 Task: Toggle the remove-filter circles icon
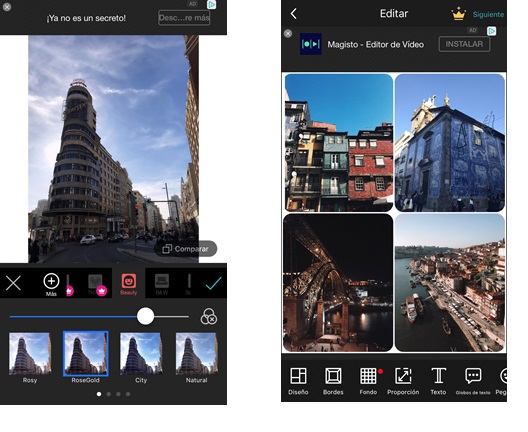pyautogui.click(x=208, y=317)
